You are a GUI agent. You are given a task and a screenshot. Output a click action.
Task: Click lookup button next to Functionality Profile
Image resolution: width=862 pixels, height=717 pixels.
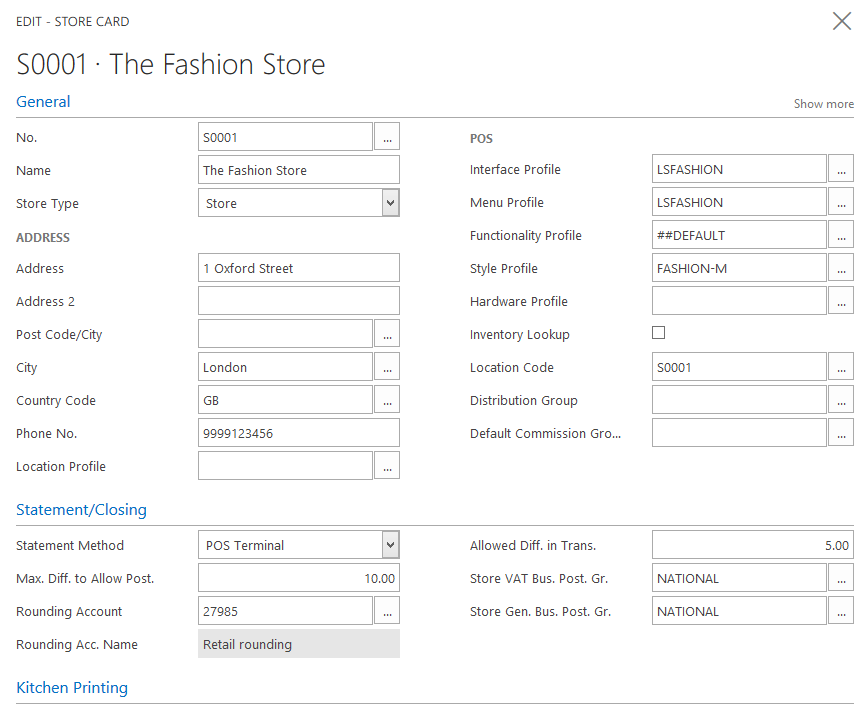coord(841,235)
